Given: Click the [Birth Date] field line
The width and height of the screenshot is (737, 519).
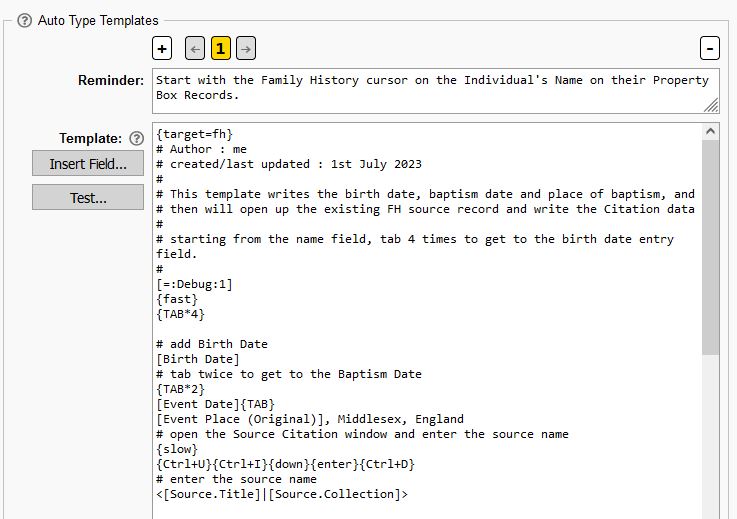Looking at the screenshot, I should (x=198, y=359).
